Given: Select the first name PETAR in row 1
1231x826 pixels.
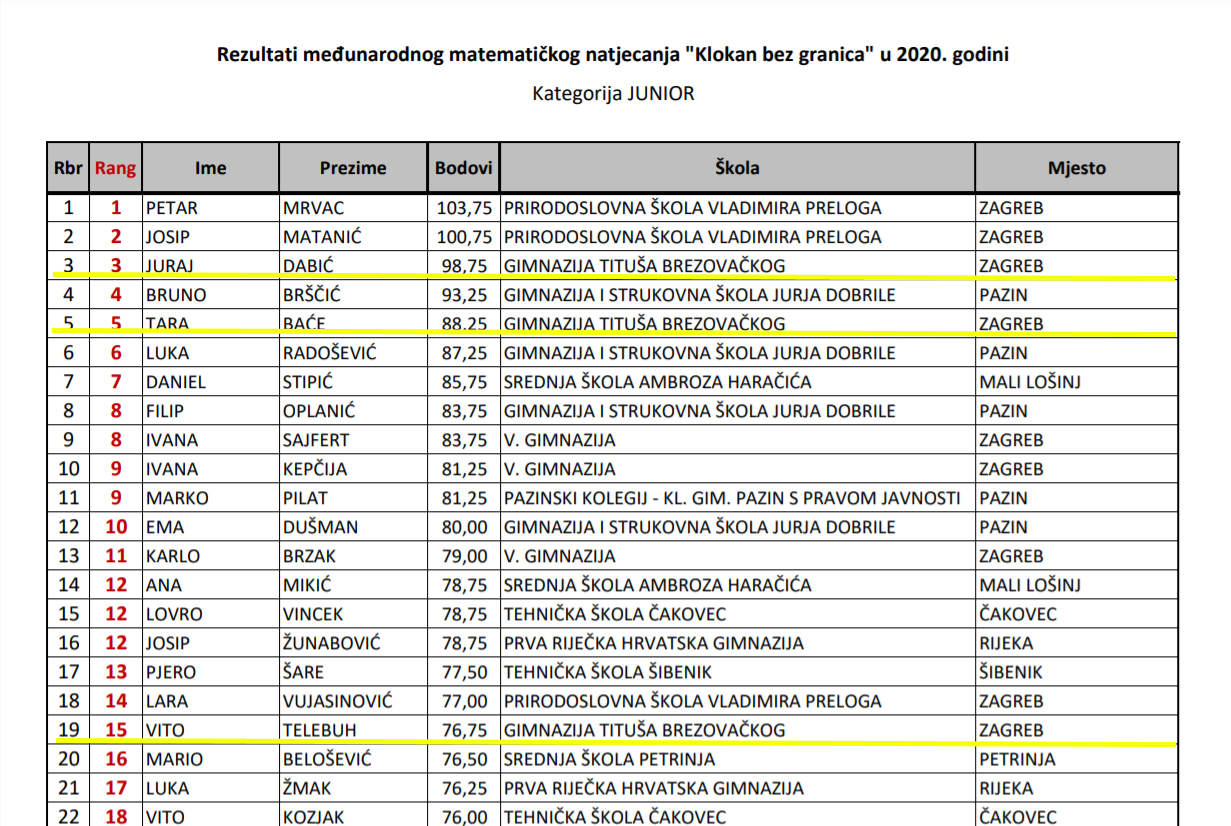Looking at the screenshot, I should point(172,209).
